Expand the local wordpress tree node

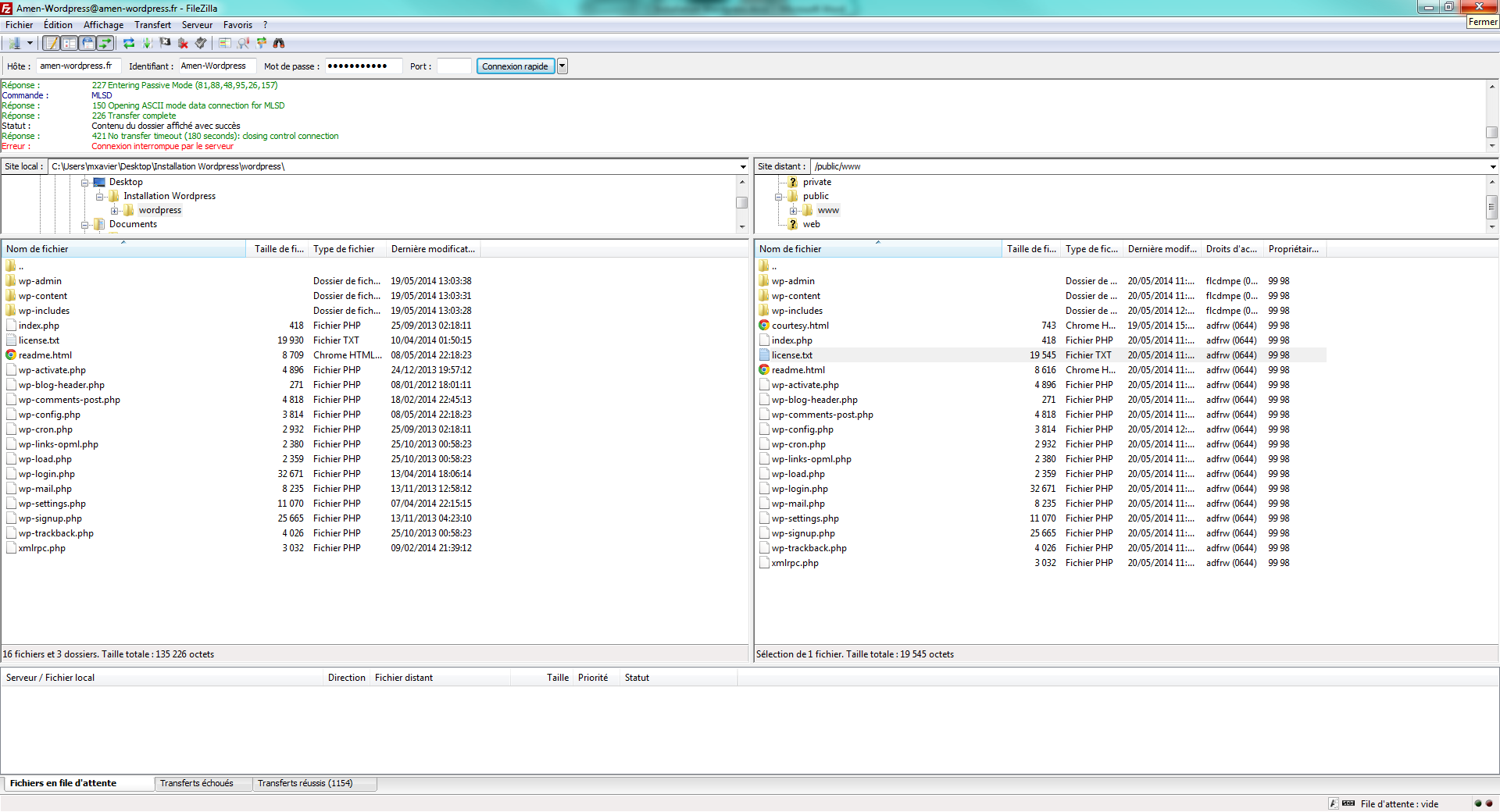click(x=115, y=210)
